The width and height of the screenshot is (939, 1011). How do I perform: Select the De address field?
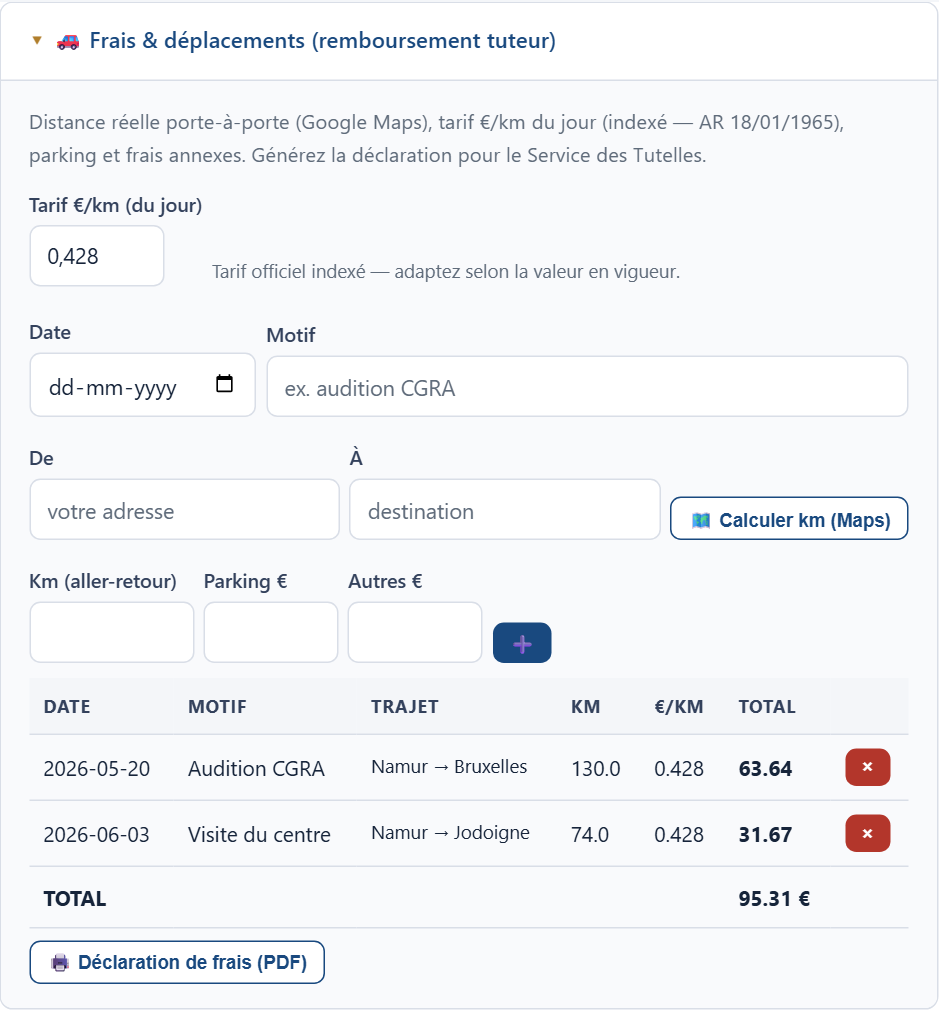click(x=184, y=509)
